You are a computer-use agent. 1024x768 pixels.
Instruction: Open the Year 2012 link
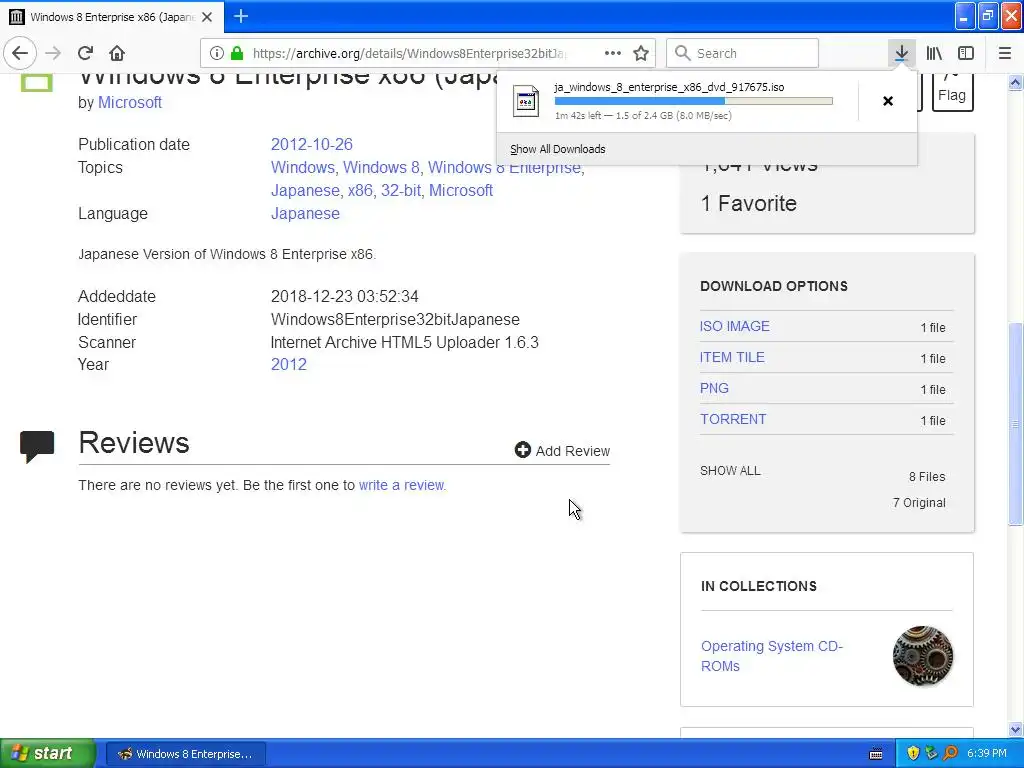289,364
